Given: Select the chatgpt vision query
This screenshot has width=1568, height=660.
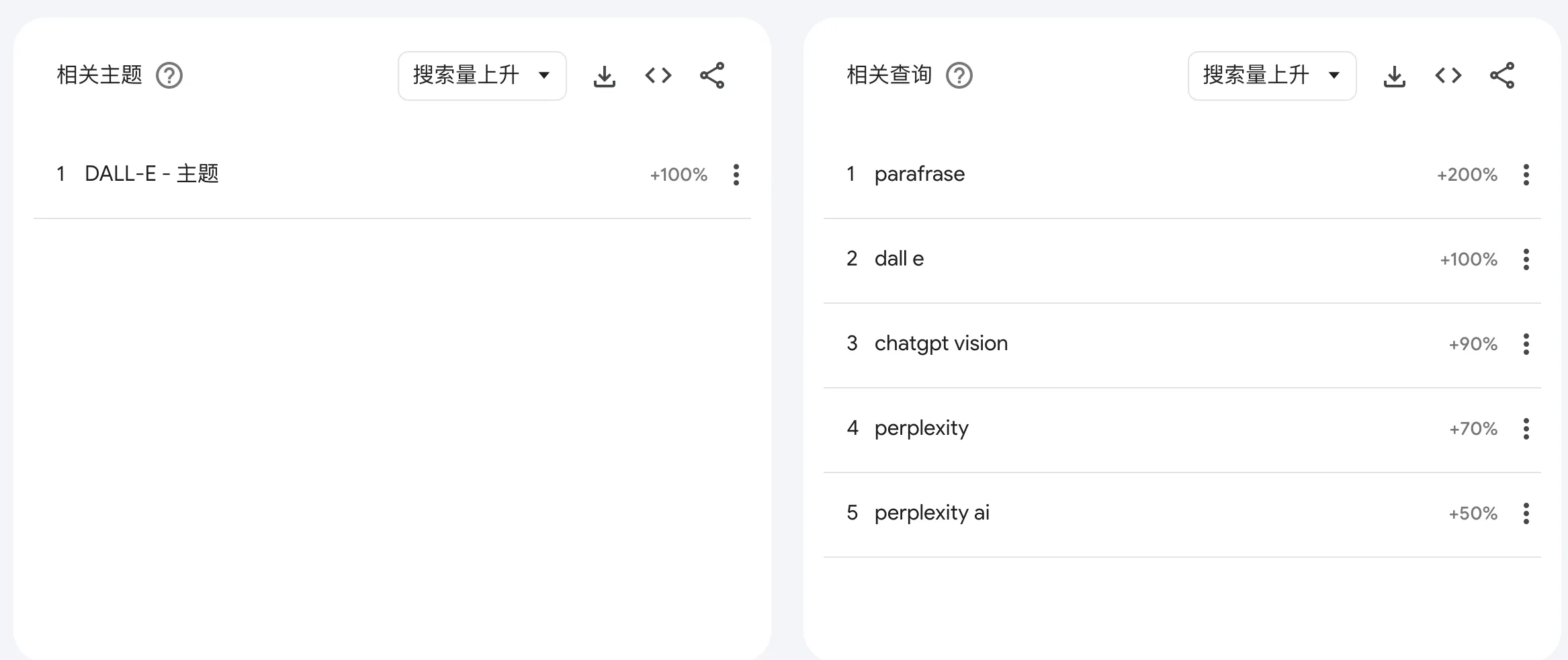Looking at the screenshot, I should pos(941,343).
